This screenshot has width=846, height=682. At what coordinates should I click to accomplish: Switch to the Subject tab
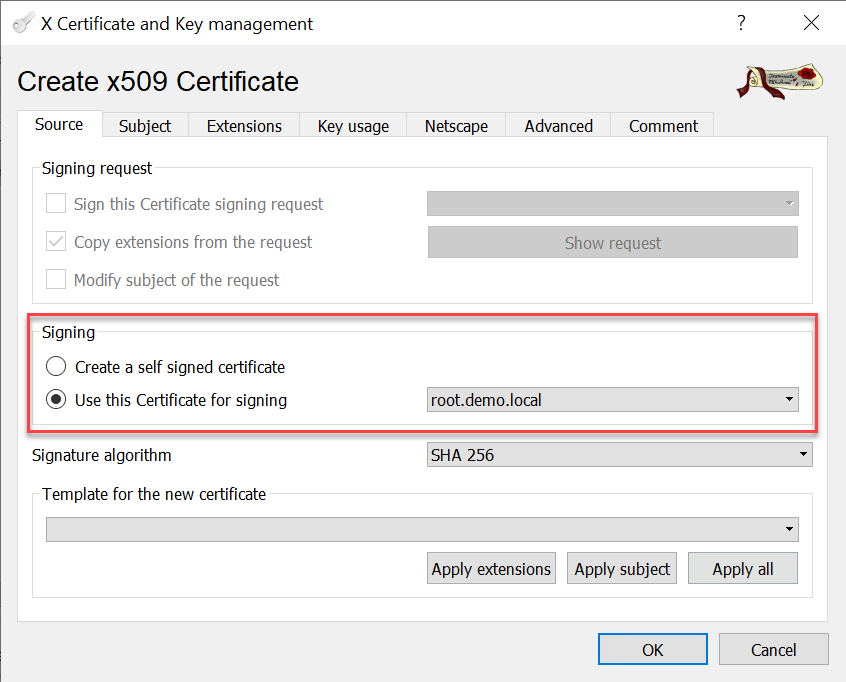(145, 126)
